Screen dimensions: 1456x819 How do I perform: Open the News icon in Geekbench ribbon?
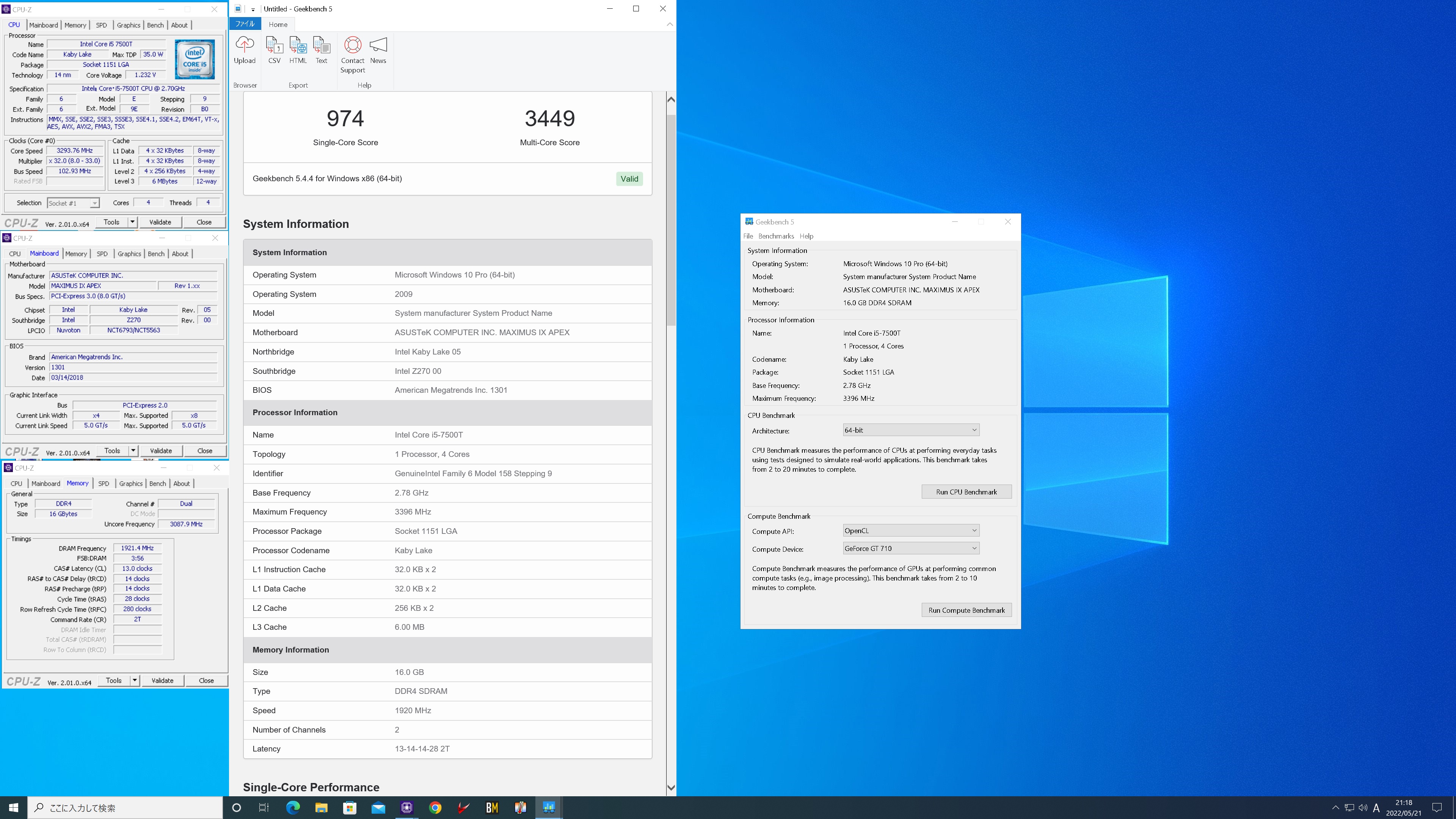[378, 50]
